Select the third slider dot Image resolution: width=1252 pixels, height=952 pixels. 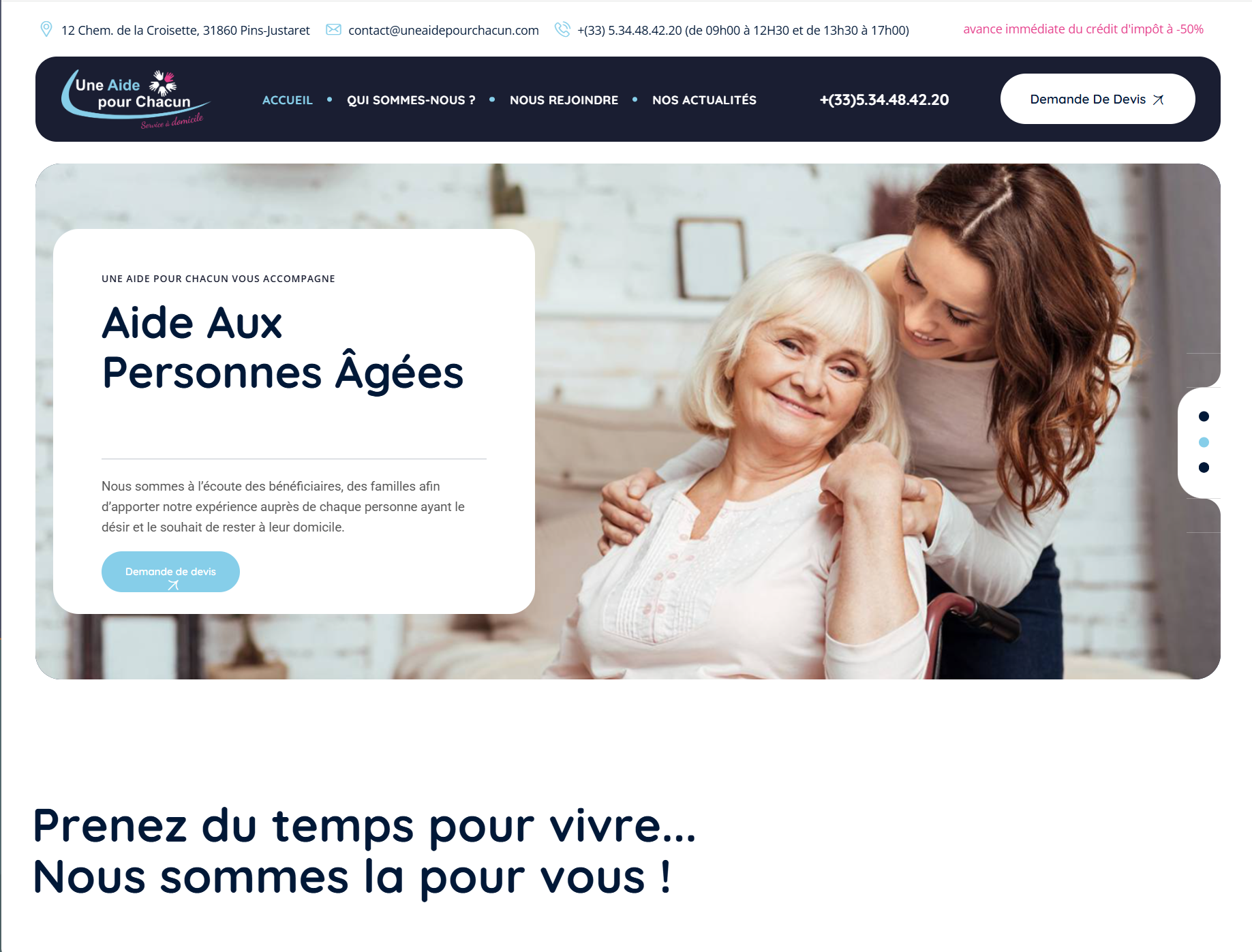tap(1204, 467)
